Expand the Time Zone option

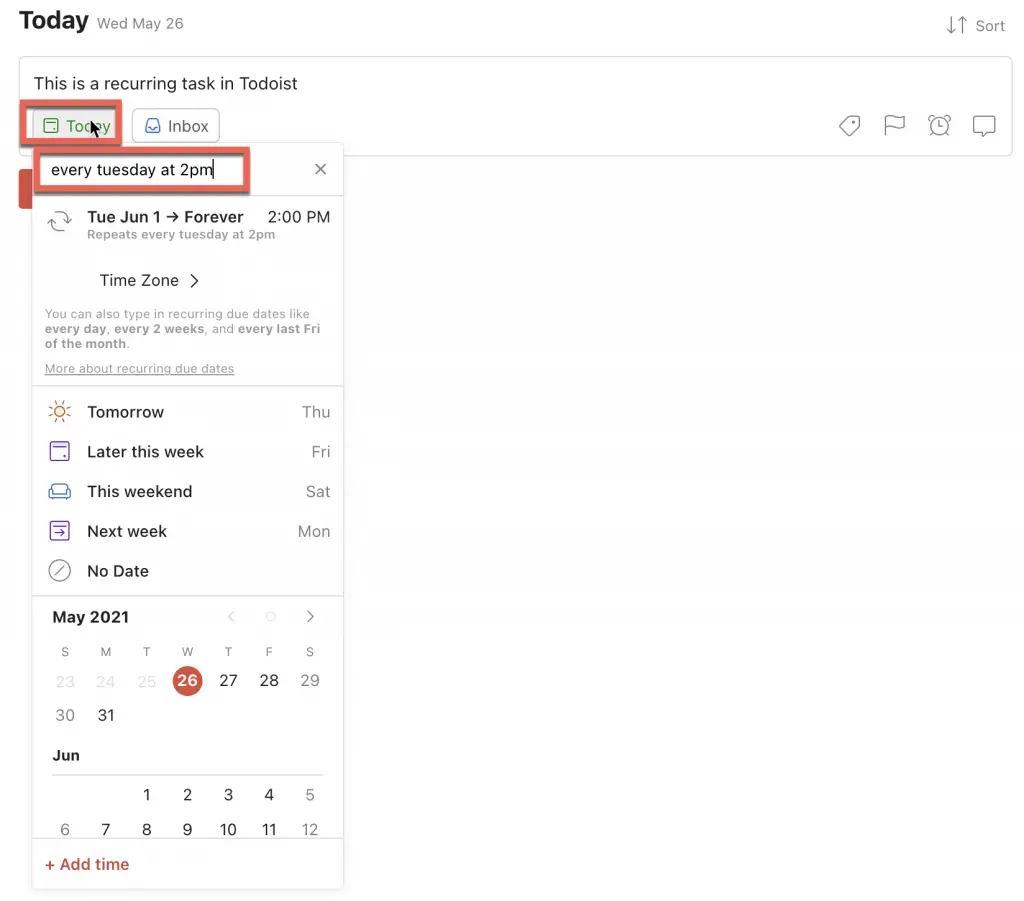point(149,280)
